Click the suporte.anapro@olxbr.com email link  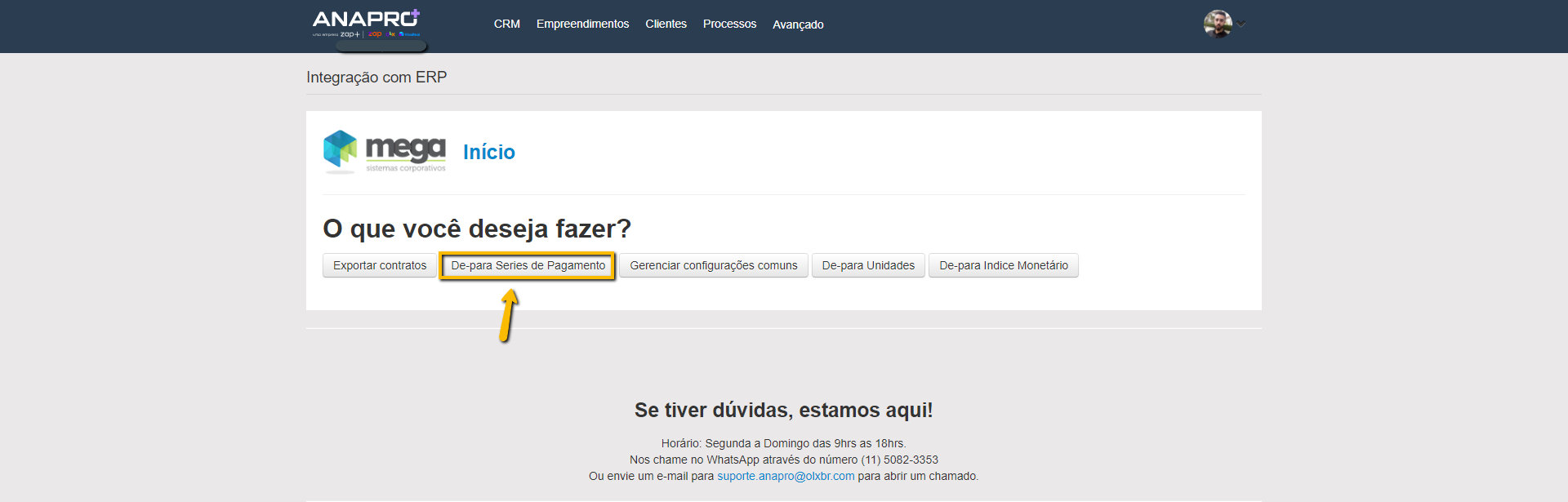point(786,476)
